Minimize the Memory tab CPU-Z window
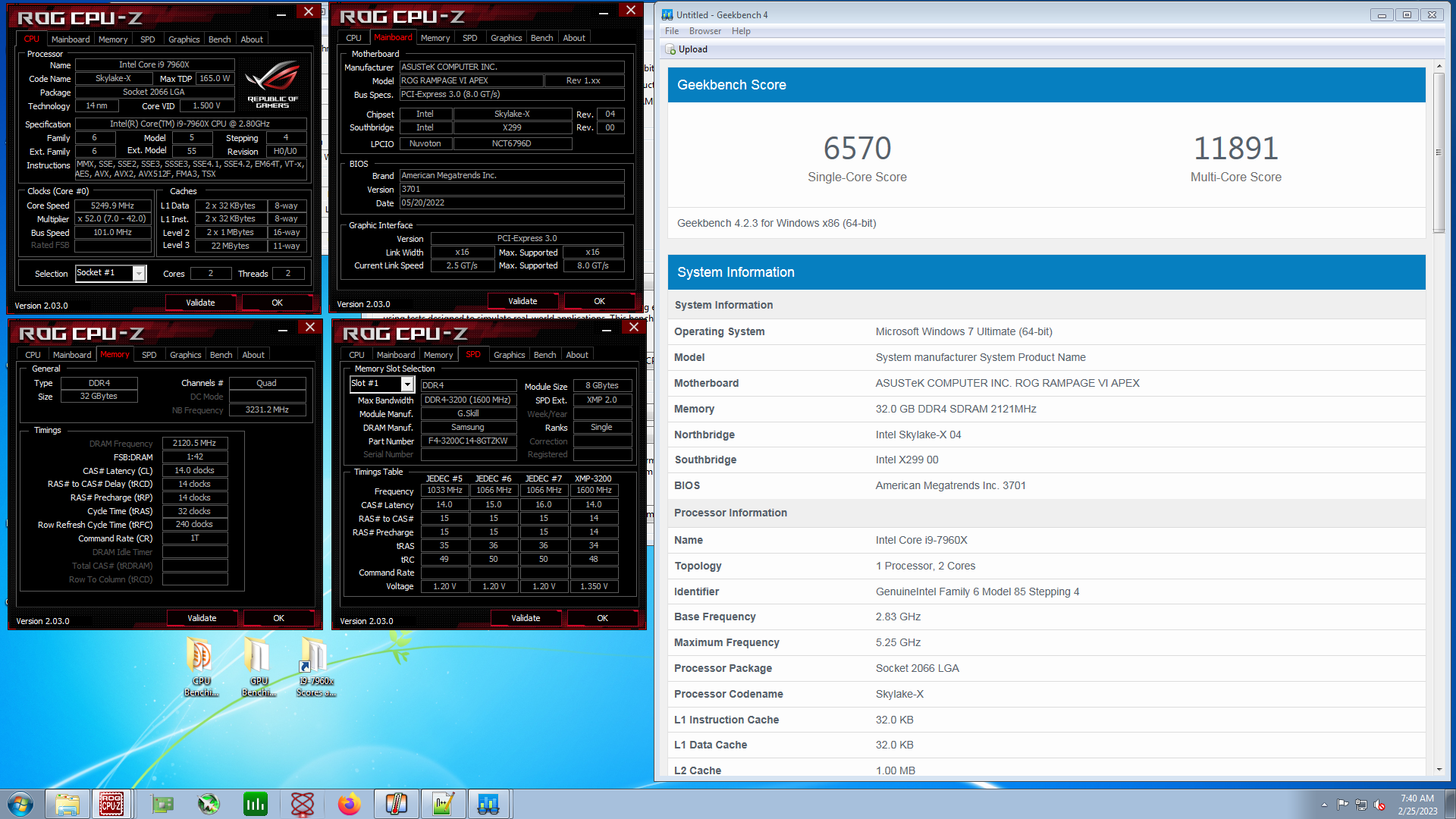Viewport: 1456px width, 819px height. [x=283, y=330]
